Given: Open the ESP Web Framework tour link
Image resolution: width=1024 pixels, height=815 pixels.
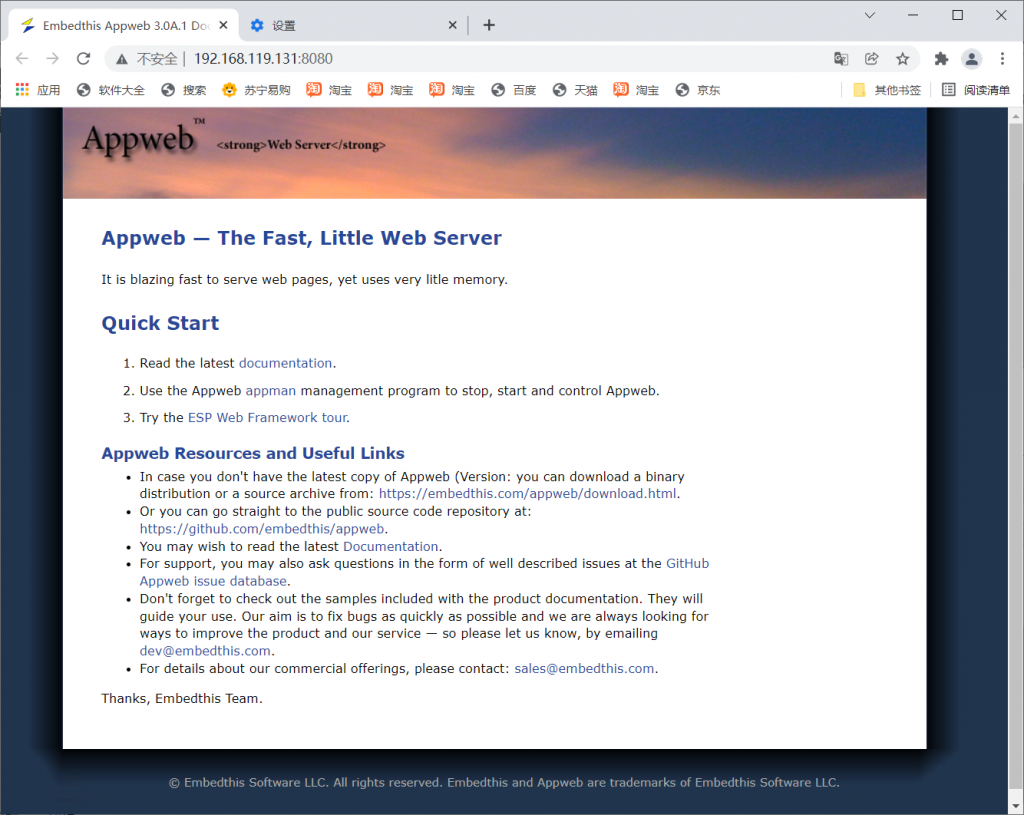Looking at the screenshot, I should point(268,417).
